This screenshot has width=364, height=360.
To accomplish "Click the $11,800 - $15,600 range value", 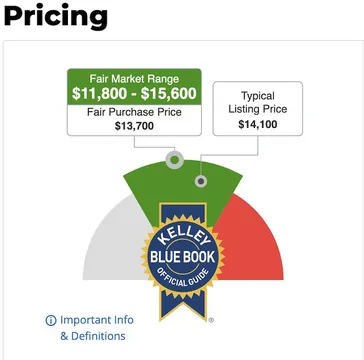I will 134,94.
